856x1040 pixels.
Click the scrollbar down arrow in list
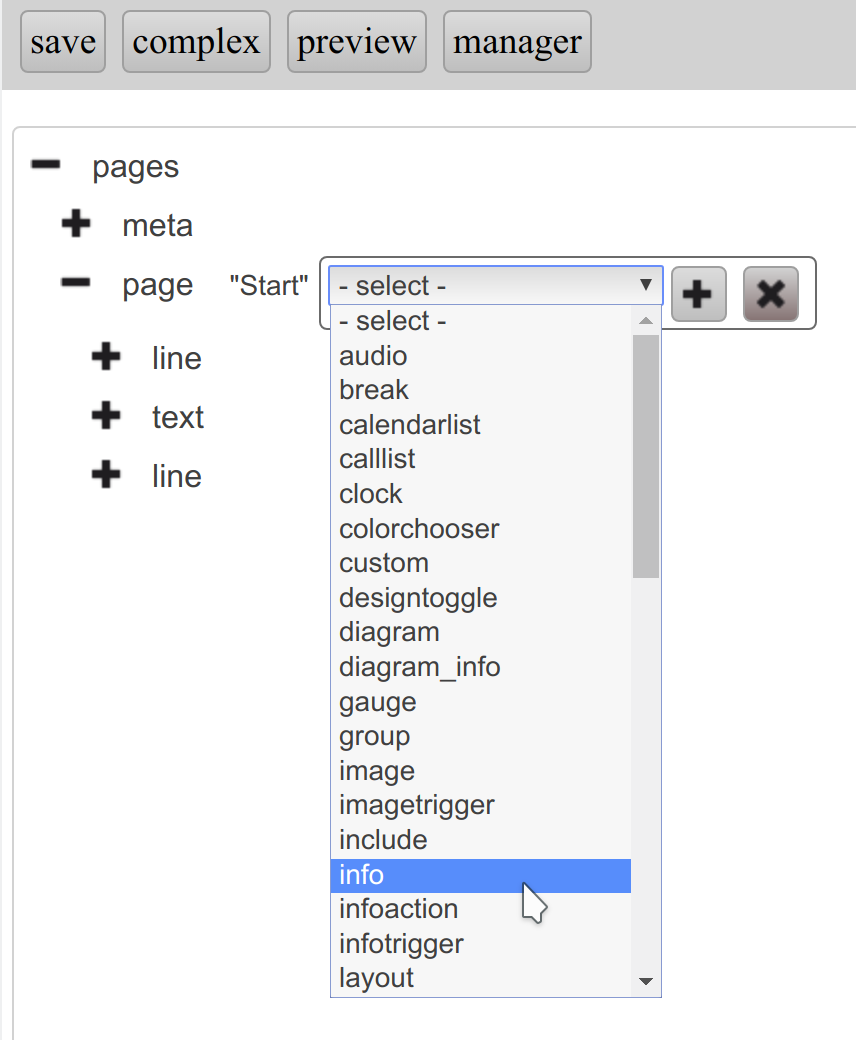click(646, 982)
